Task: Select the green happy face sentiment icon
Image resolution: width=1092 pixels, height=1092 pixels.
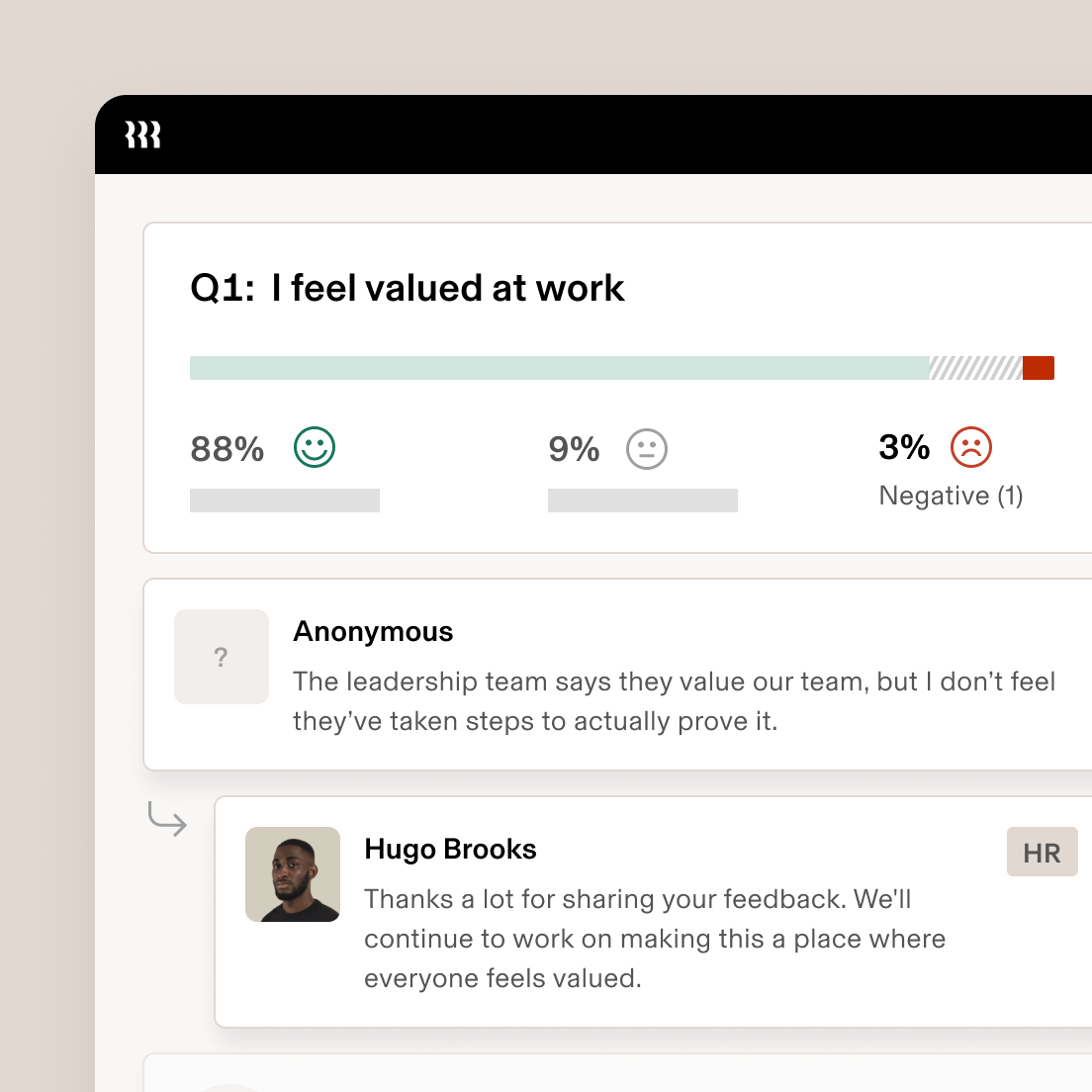Action: point(314,448)
